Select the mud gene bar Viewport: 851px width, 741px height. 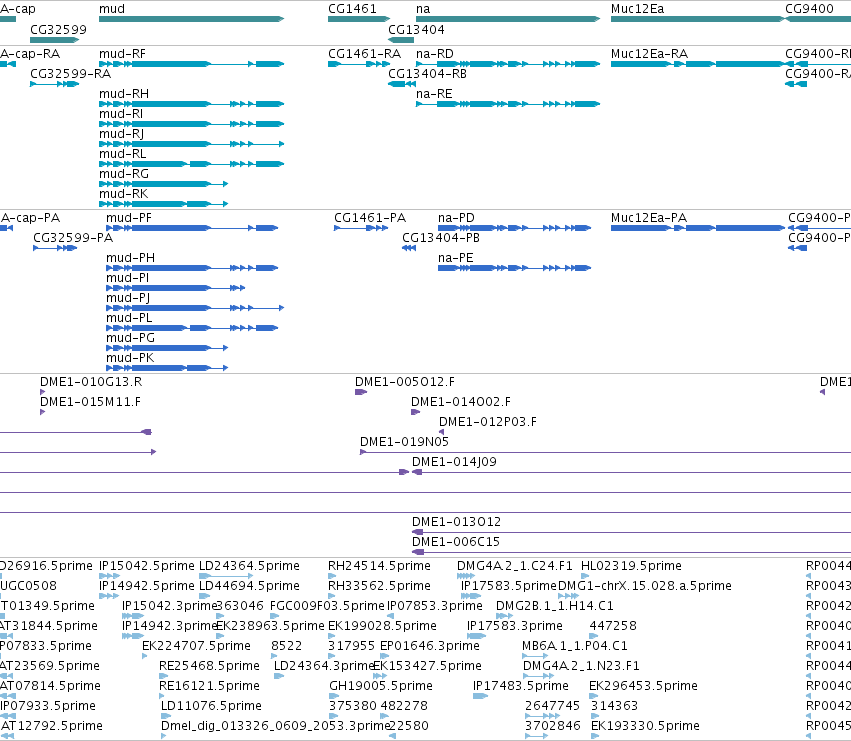point(191,19)
